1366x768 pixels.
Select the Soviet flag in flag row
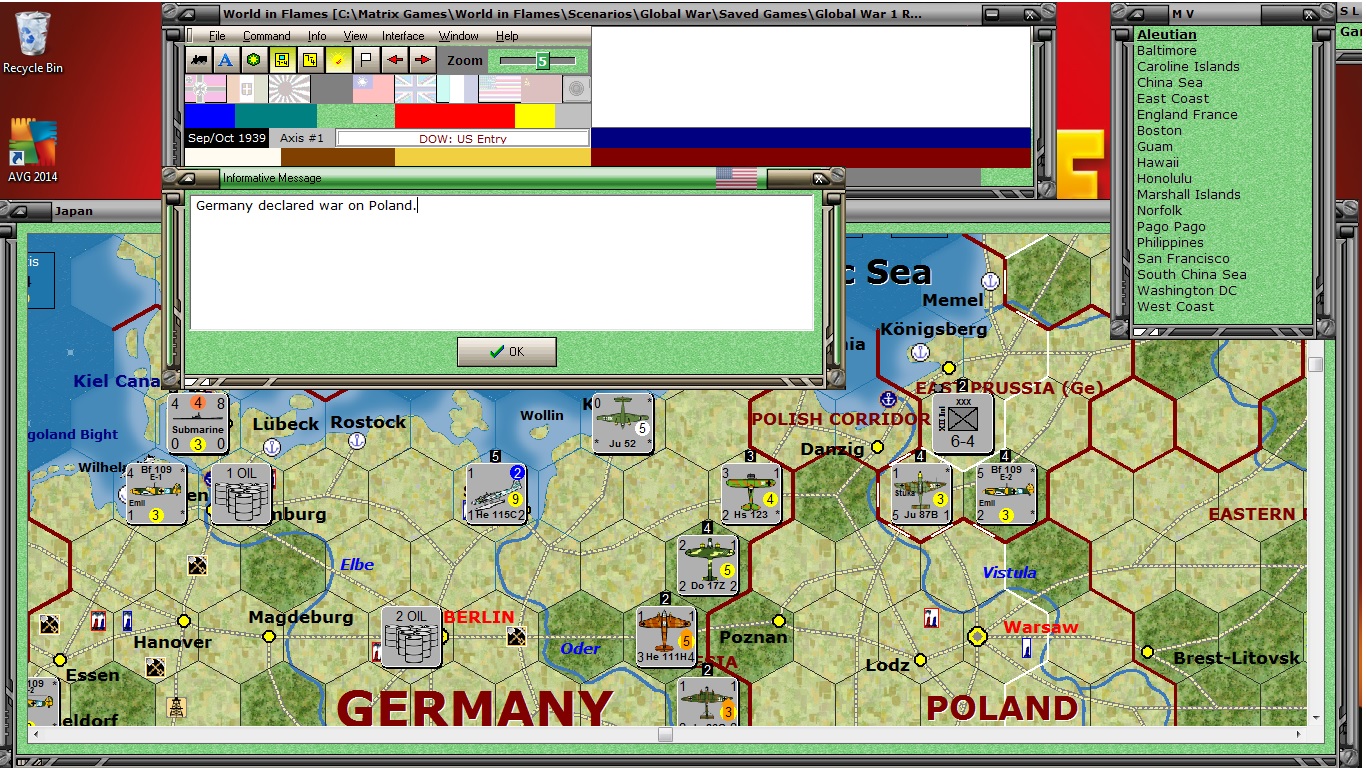[541, 89]
